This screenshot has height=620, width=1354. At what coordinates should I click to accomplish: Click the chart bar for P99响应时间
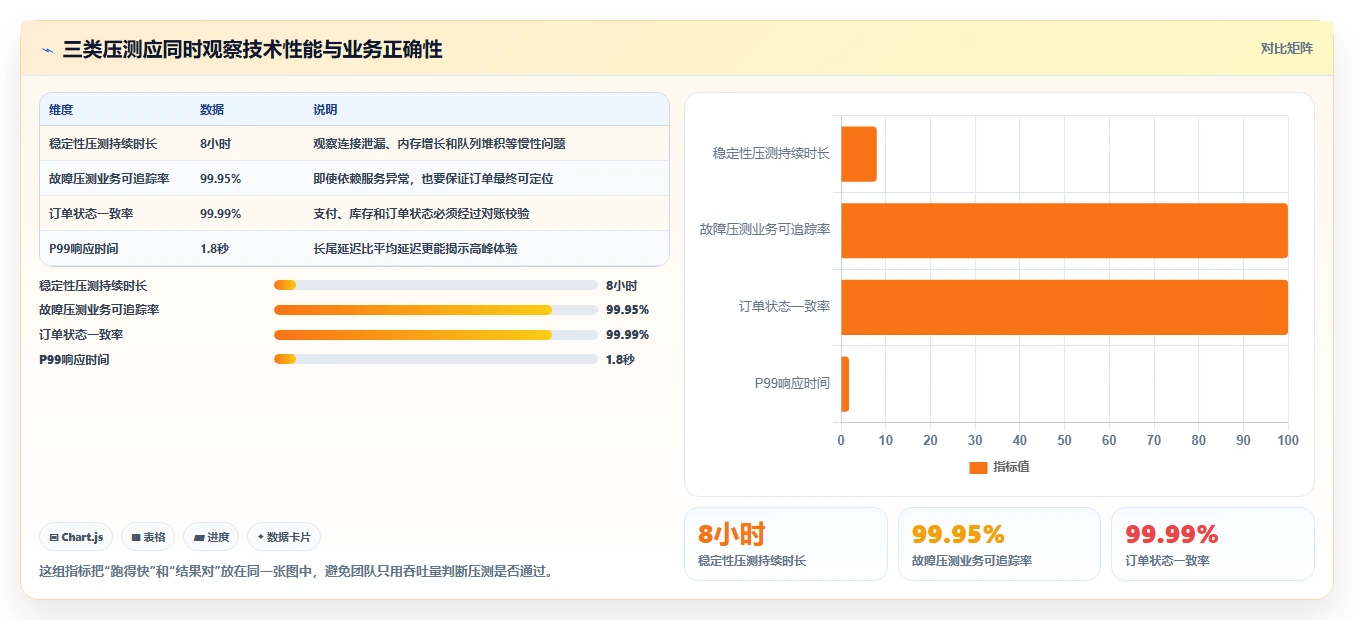(x=845, y=384)
